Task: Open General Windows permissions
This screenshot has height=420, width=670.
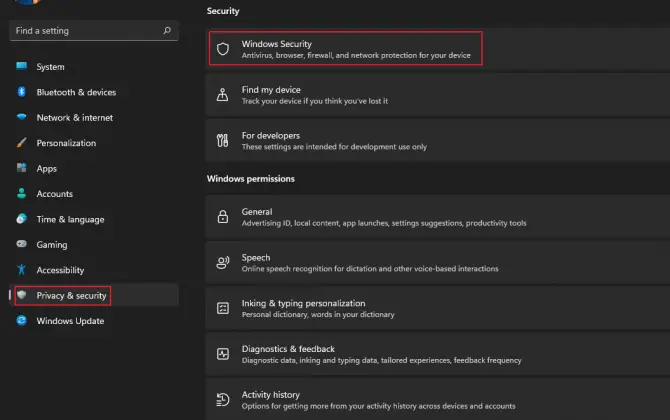Action: click(x=438, y=217)
